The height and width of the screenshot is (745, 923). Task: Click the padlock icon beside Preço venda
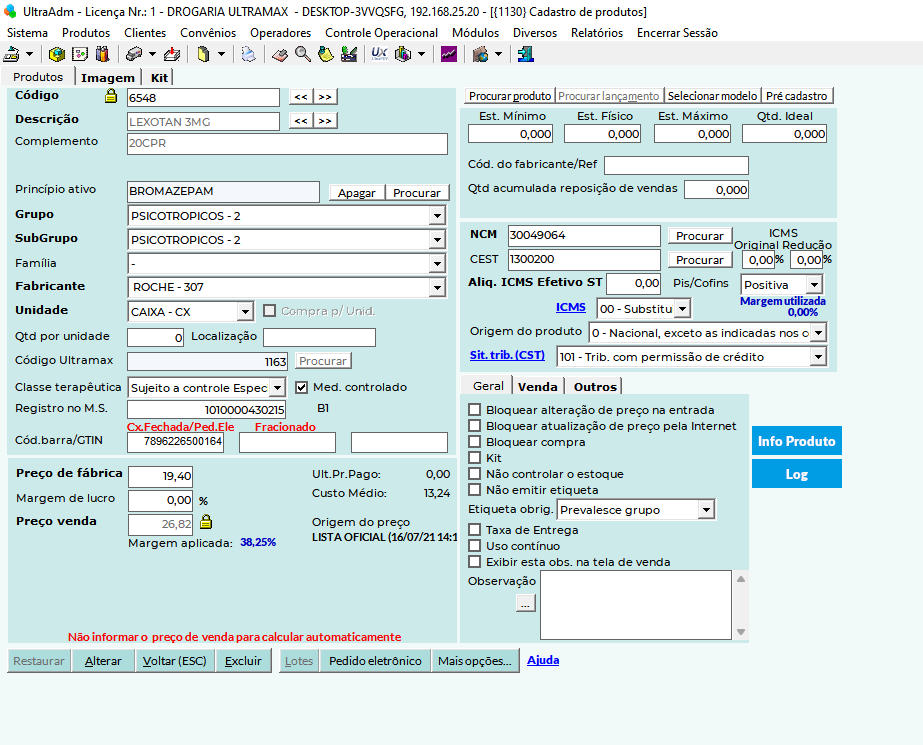coord(206,521)
